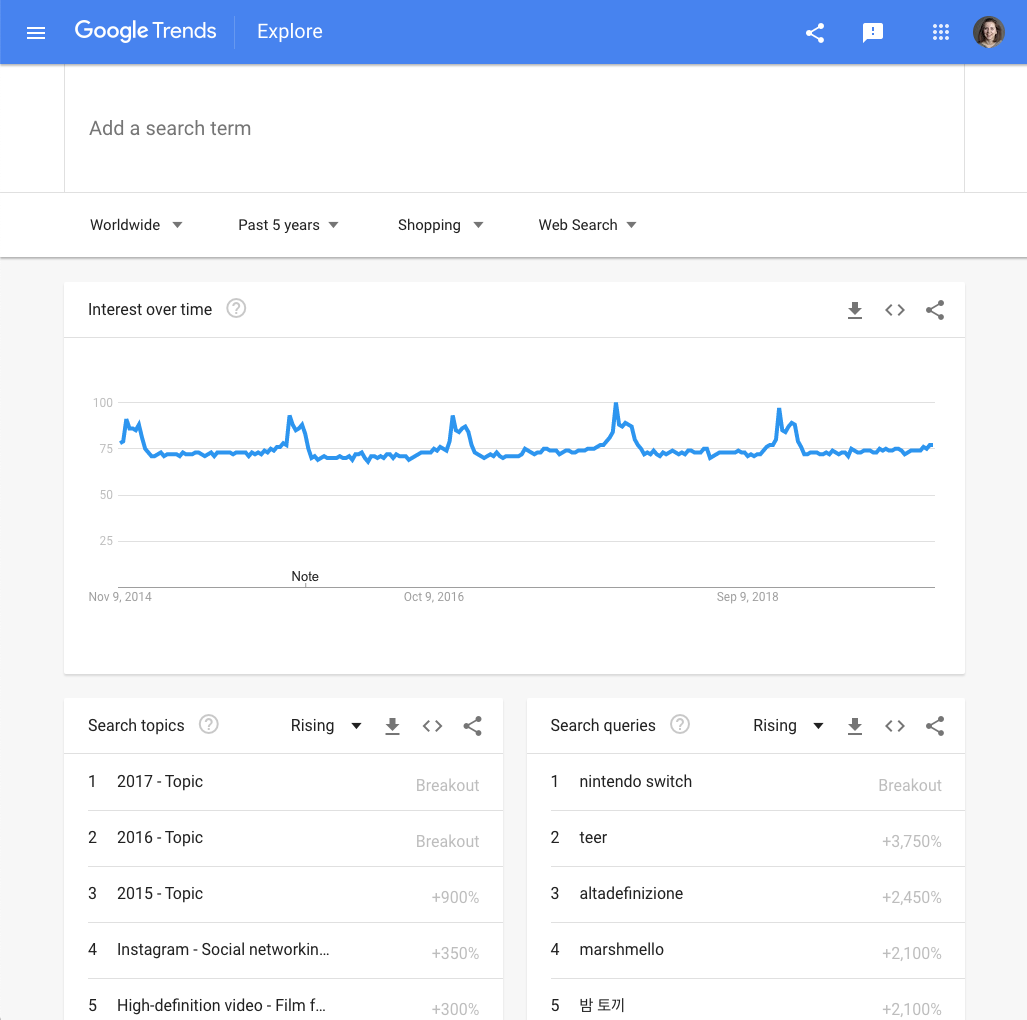Screen dimensions: 1027x1020
Task: Click the Search queries heading
Action: point(603,726)
